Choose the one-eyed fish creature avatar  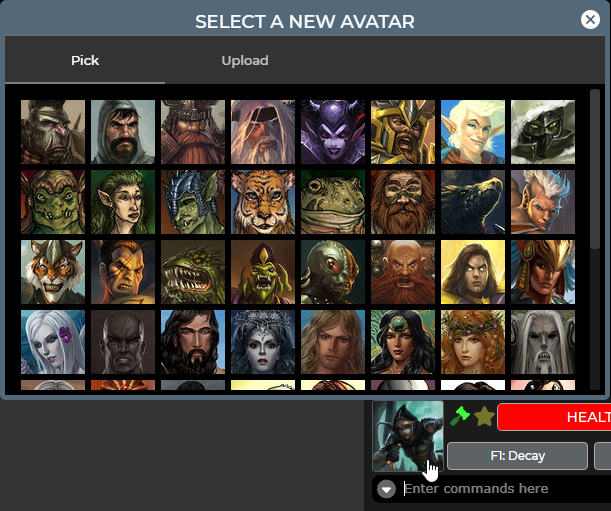pyautogui.click(x=333, y=272)
